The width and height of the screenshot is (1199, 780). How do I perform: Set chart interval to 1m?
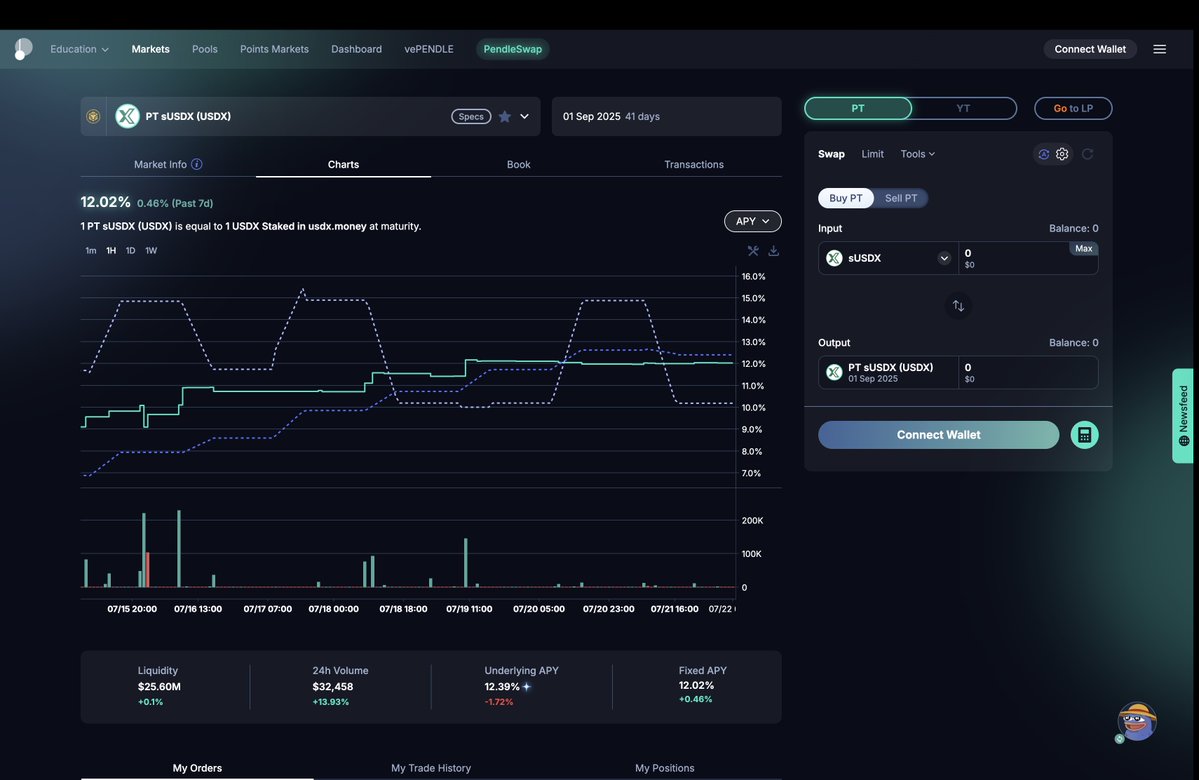coord(91,251)
